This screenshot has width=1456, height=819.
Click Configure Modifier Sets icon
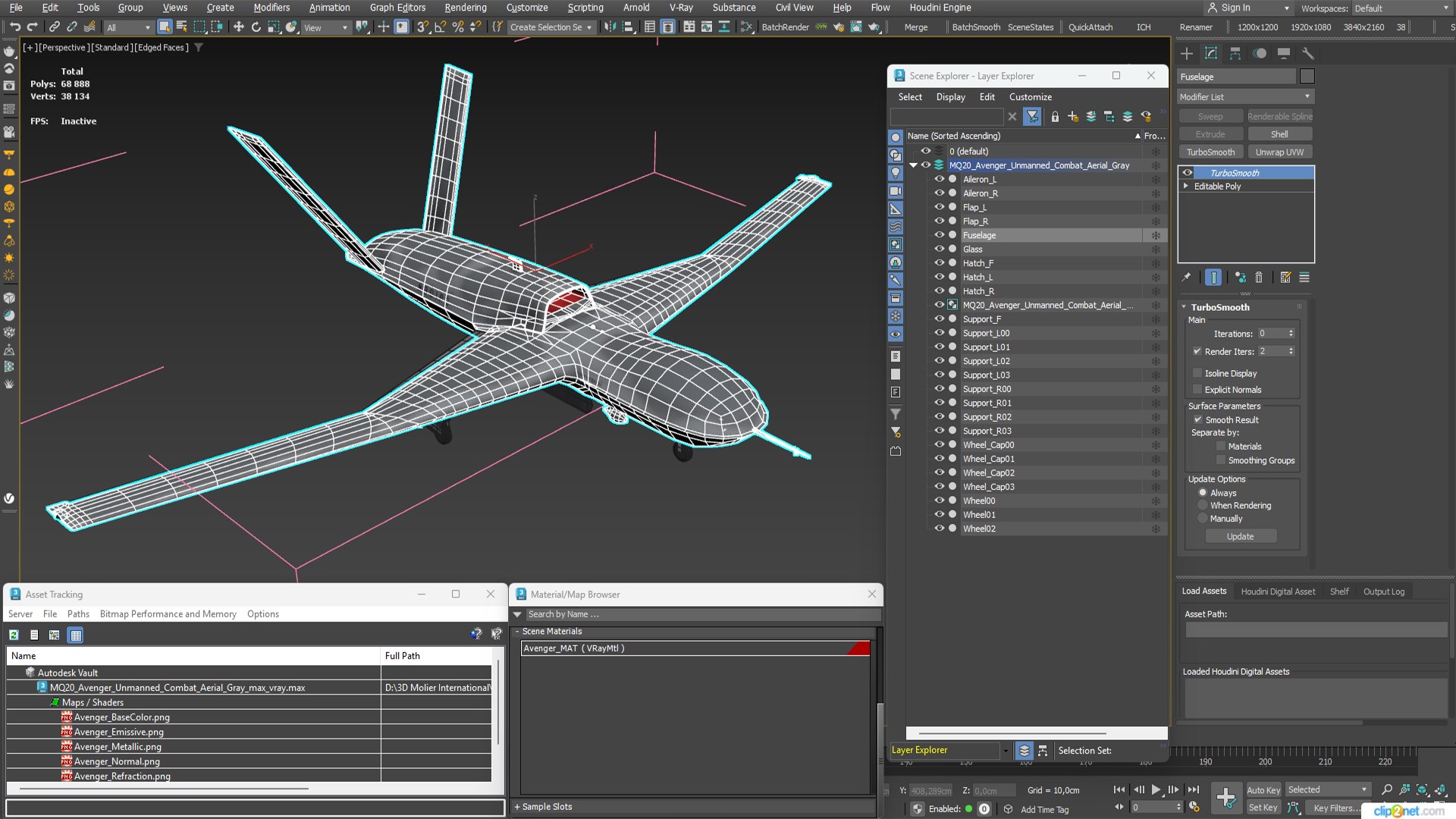[x=1285, y=278]
